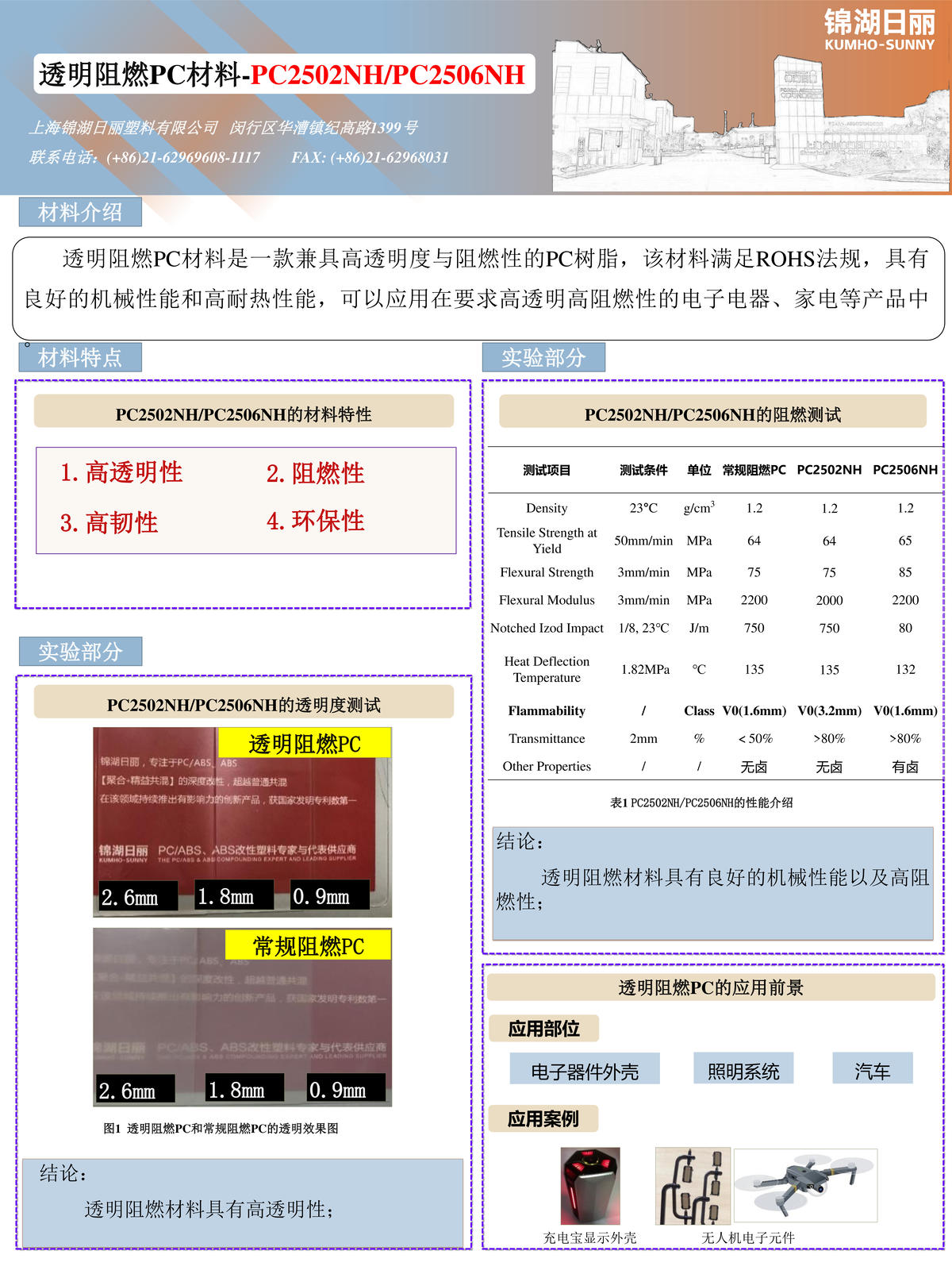
Task: Click the 照明系统 box
Action: [x=743, y=1070]
